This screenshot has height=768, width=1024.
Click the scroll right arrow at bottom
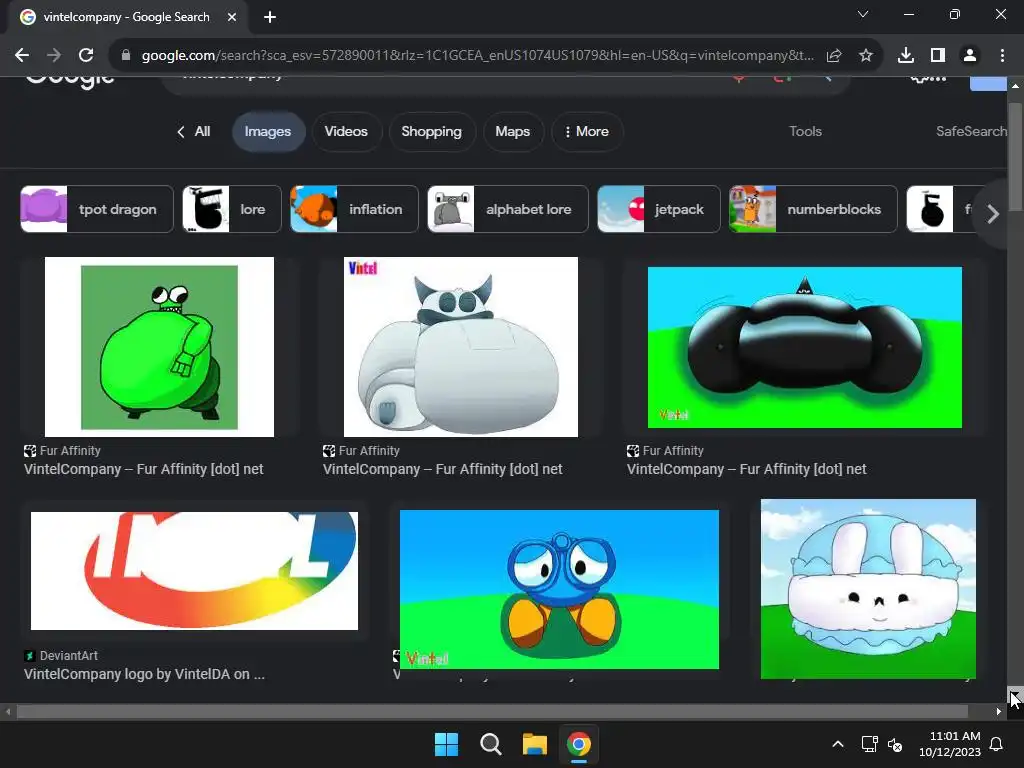click(x=999, y=712)
